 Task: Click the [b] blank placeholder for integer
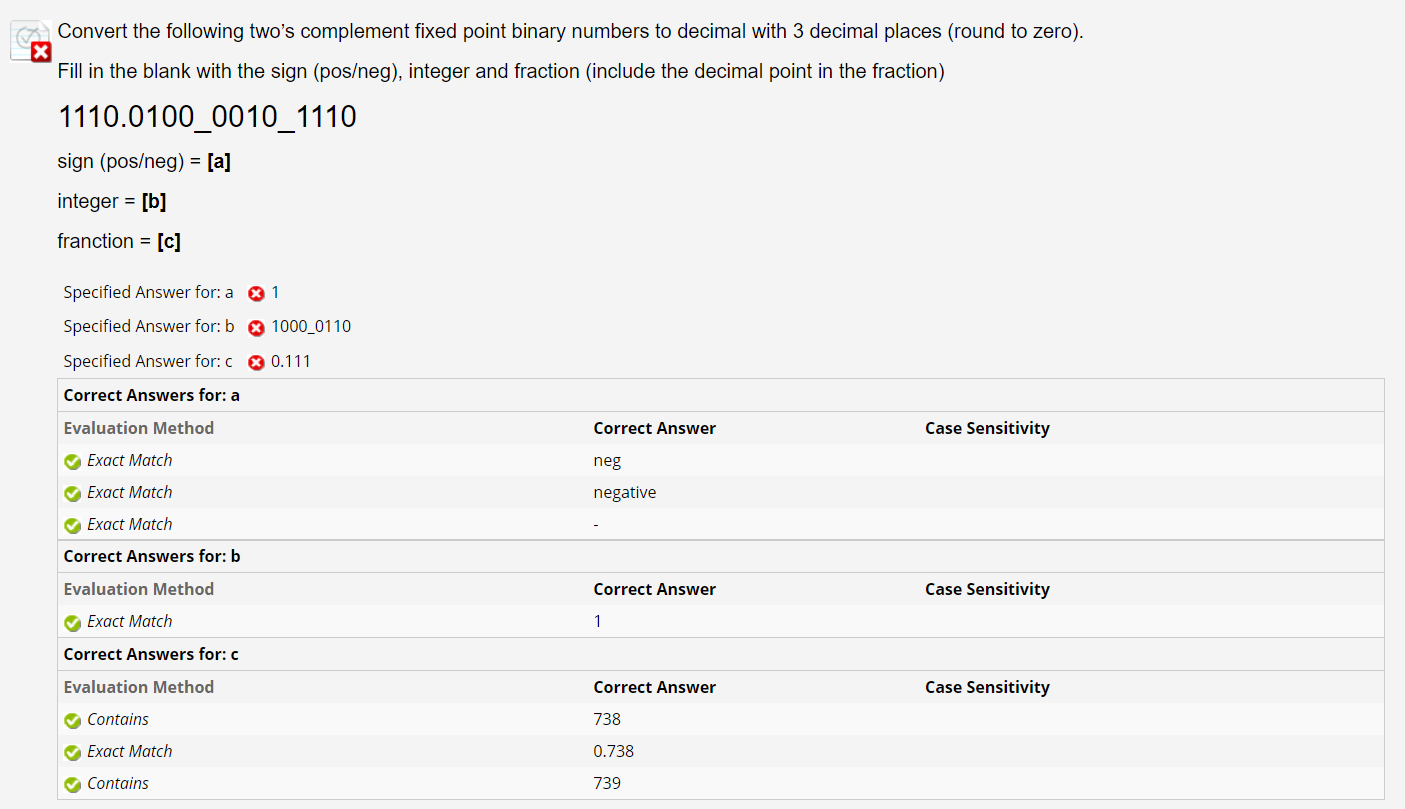click(154, 201)
